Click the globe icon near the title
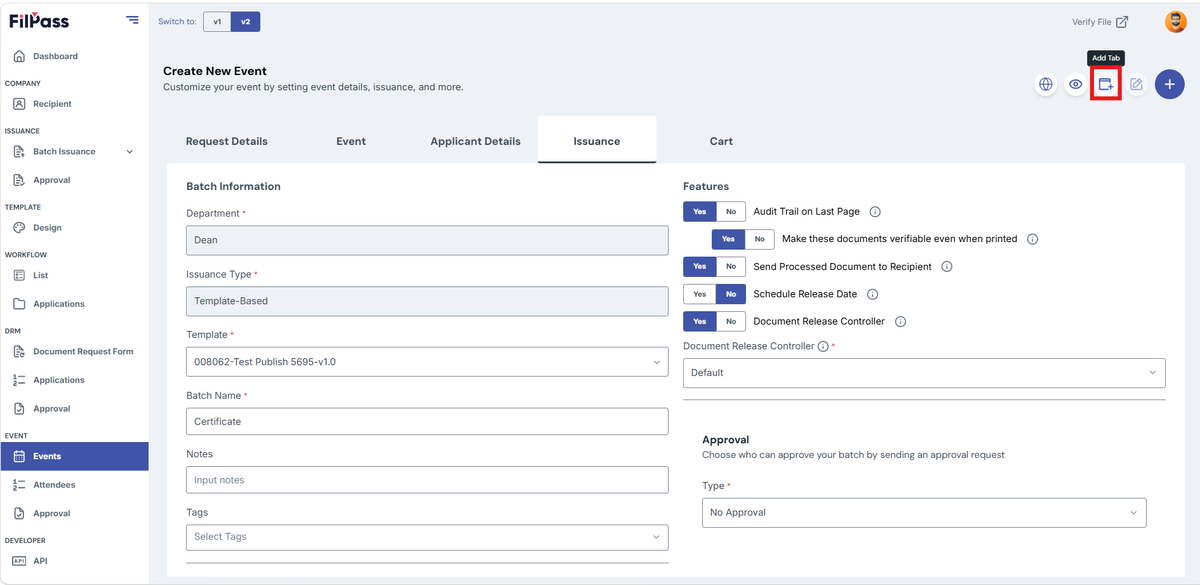Image resolution: width=1200 pixels, height=585 pixels. click(x=1046, y=85)
